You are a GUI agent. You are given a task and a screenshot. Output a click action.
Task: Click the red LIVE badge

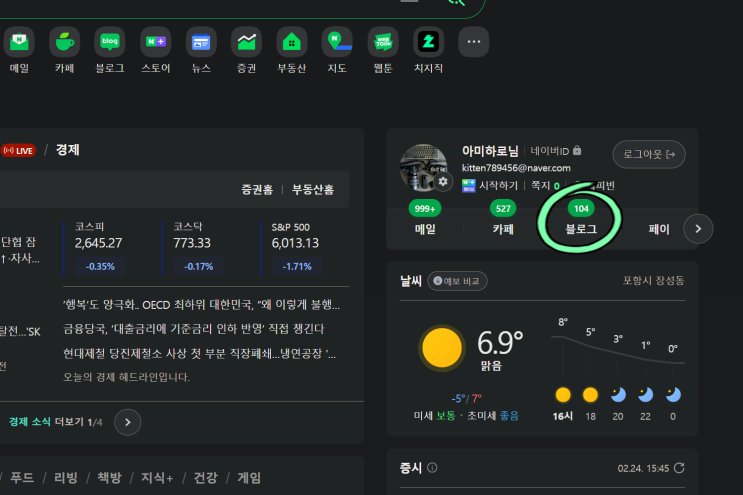click(19, 151)
